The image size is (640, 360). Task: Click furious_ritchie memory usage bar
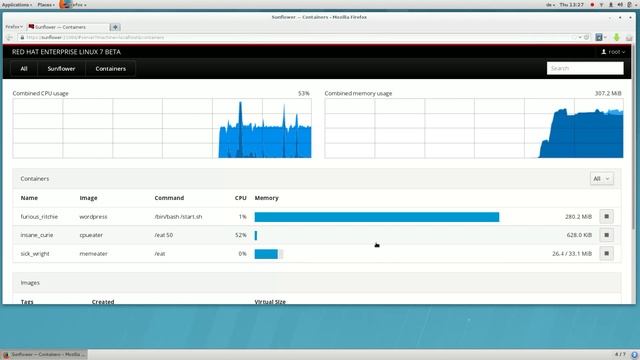point(376,217)
